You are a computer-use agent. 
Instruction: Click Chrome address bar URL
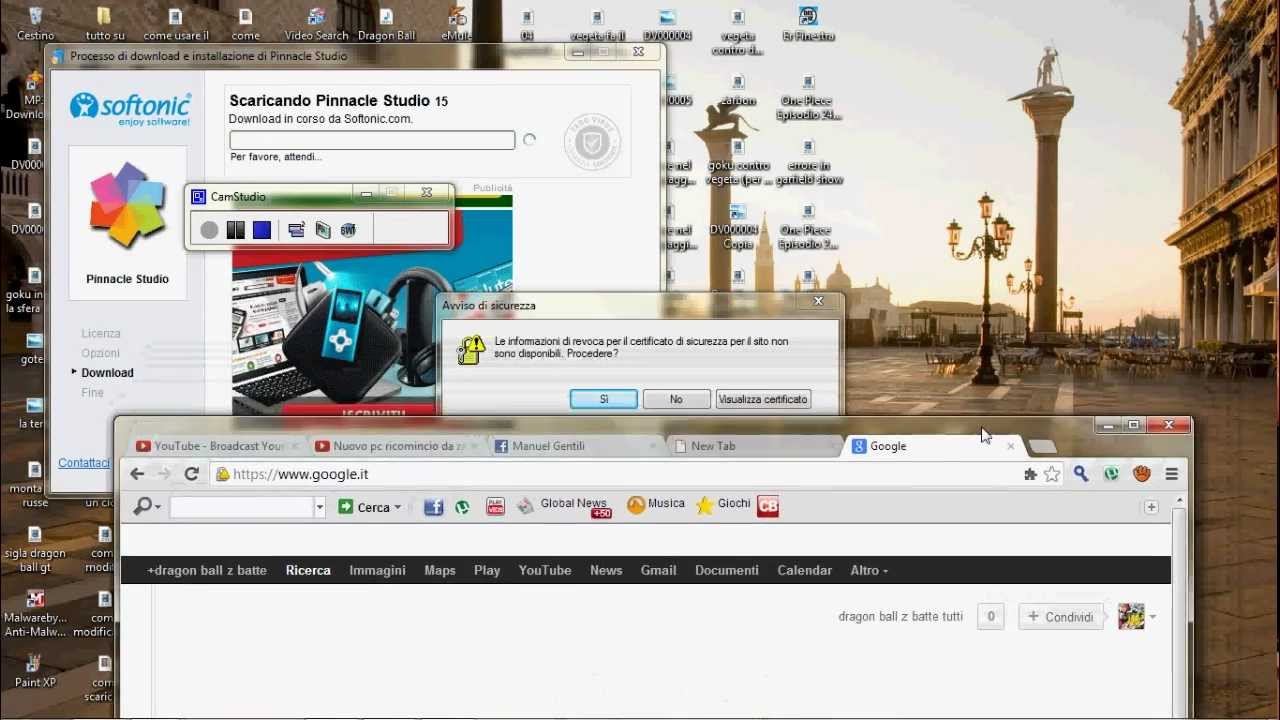click(301, 475)
